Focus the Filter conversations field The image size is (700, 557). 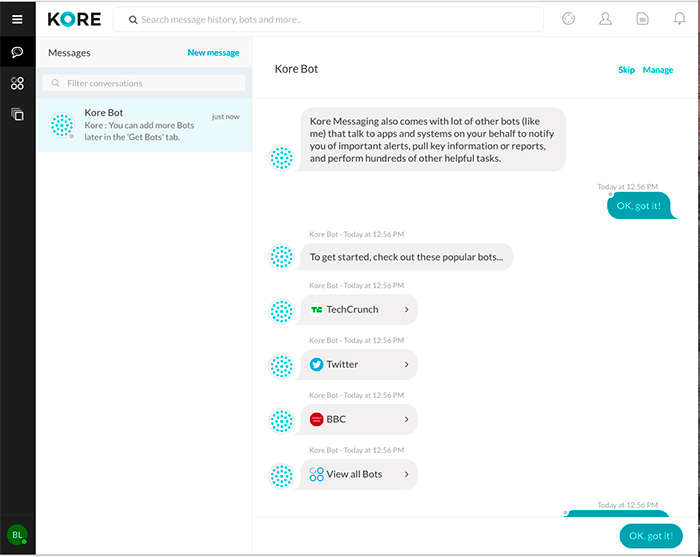(x=144, y=83)
